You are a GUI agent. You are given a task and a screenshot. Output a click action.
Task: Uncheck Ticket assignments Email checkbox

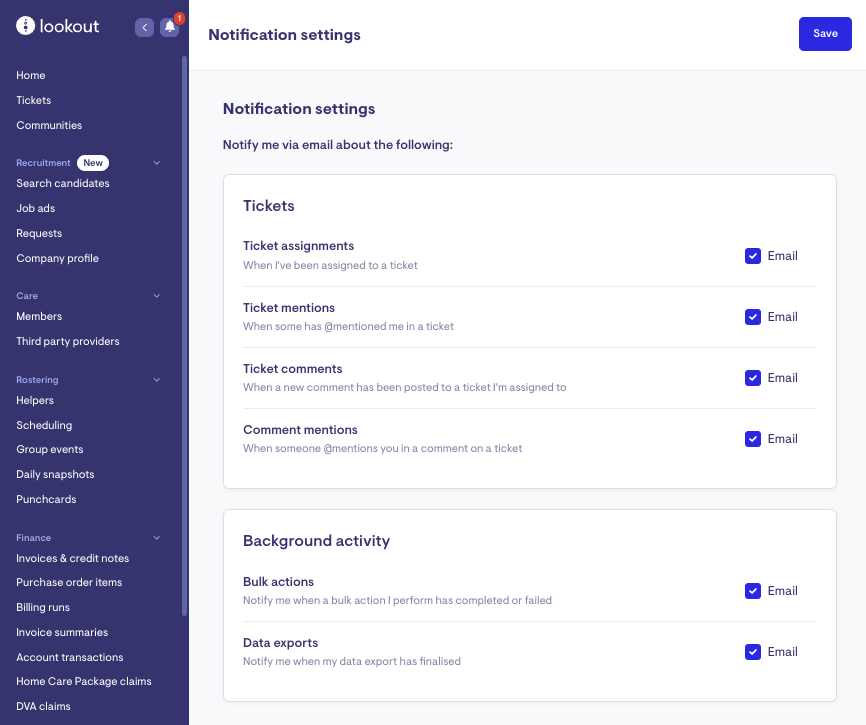click(x=753, y=256)
